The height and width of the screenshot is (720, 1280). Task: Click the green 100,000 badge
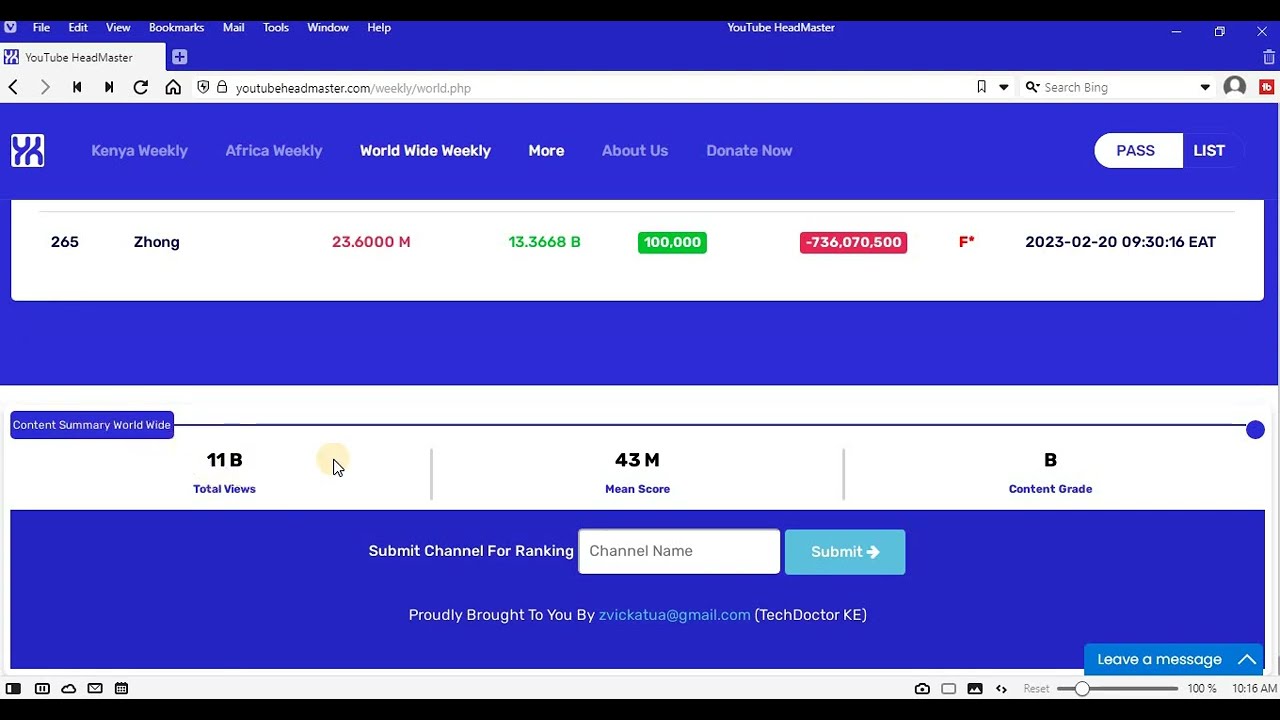[x=672, y=242]
